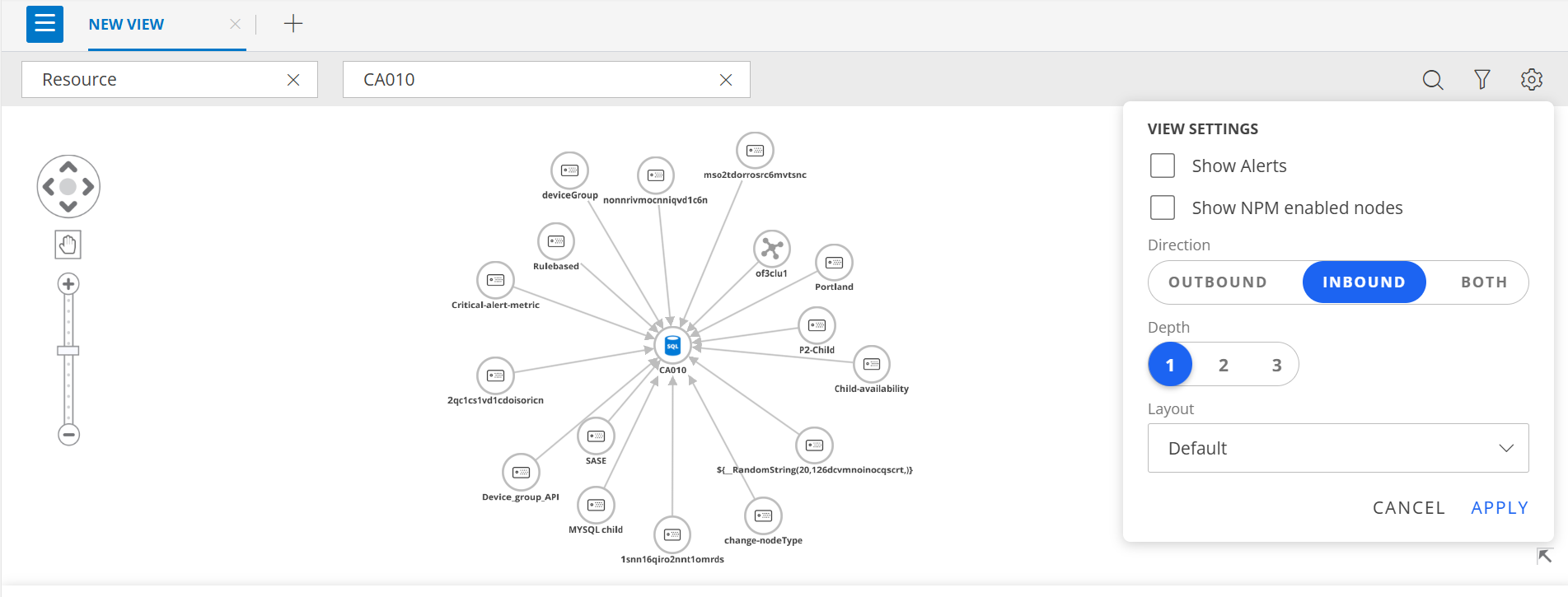Select the CA010 SQL database node

672,347
